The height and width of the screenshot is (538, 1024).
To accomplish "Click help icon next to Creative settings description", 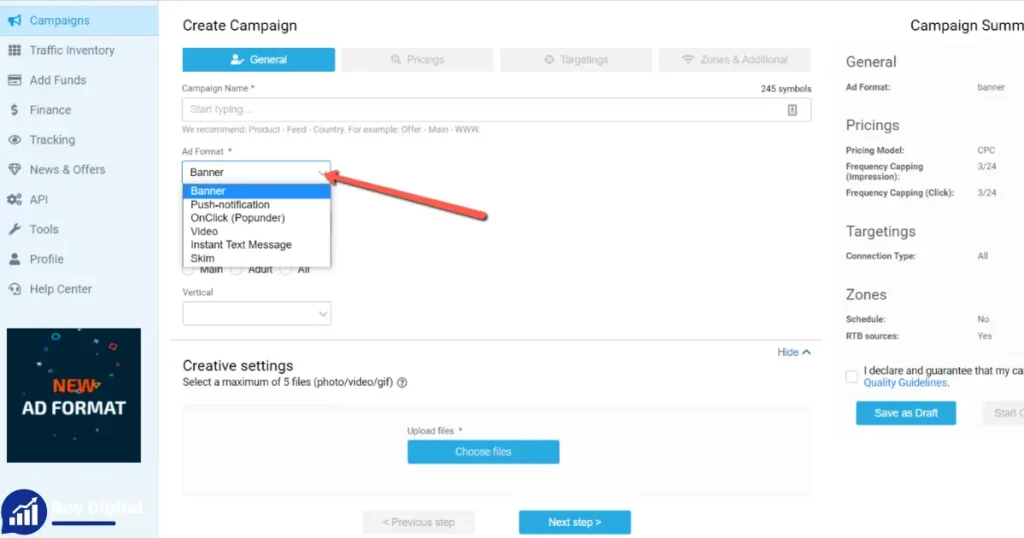I will (x=402, y=383).
